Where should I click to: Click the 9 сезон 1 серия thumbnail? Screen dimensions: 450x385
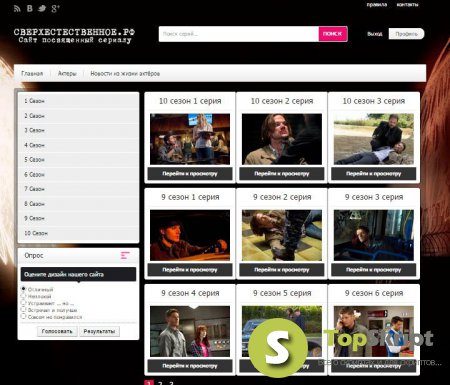(x=190, y=235)
